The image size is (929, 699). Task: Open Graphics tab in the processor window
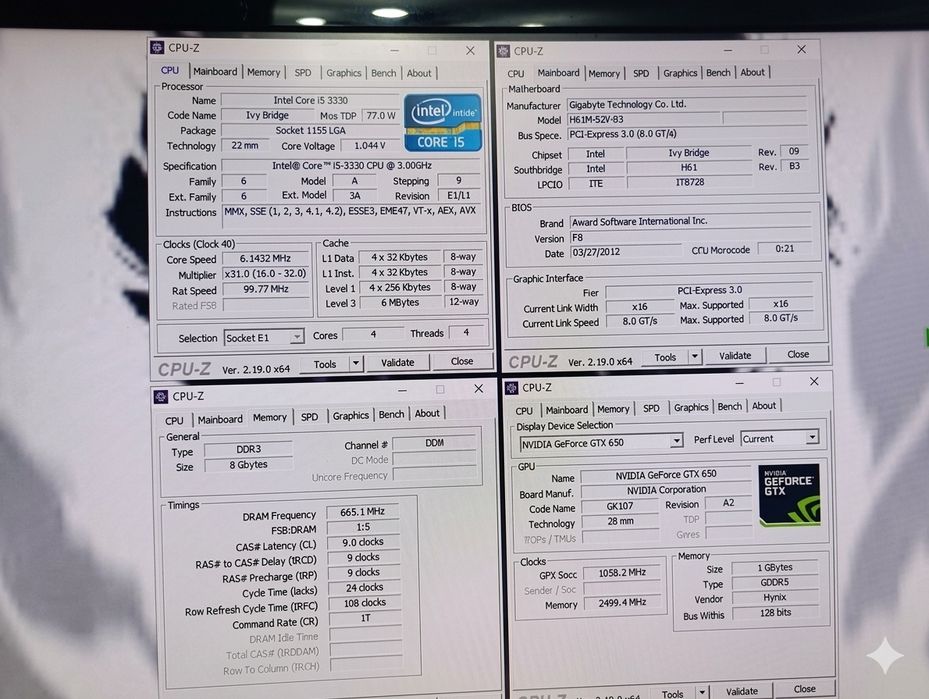tap(344, 73)
